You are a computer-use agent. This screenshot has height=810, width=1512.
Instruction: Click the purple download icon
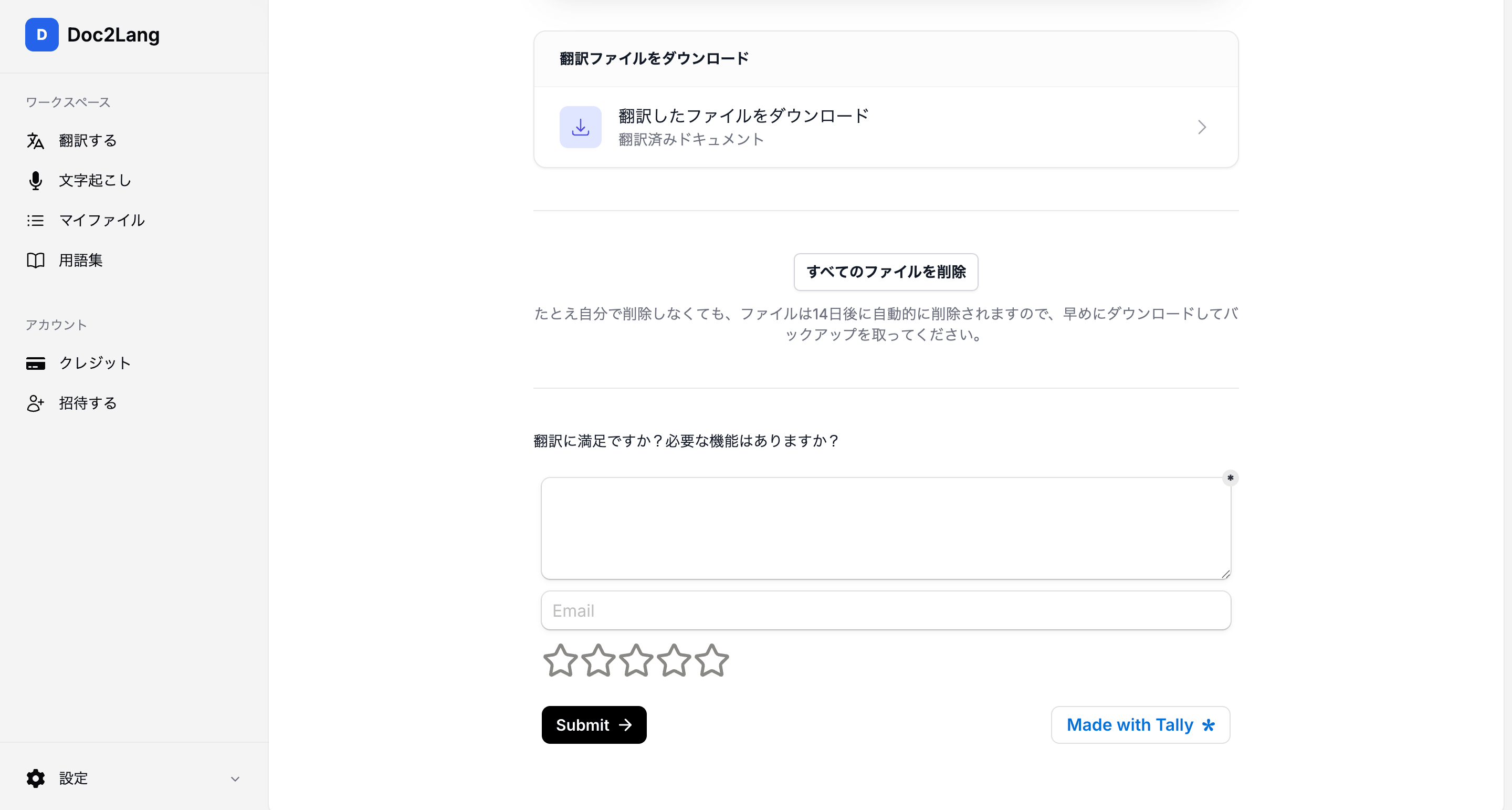pos(581,128)
